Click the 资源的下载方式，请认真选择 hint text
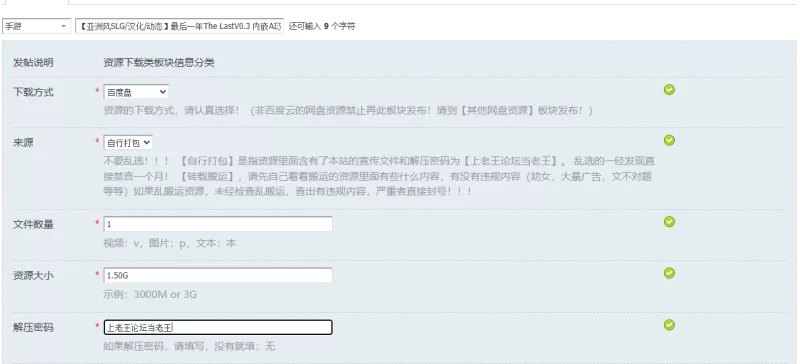 [x=348, y=111]
